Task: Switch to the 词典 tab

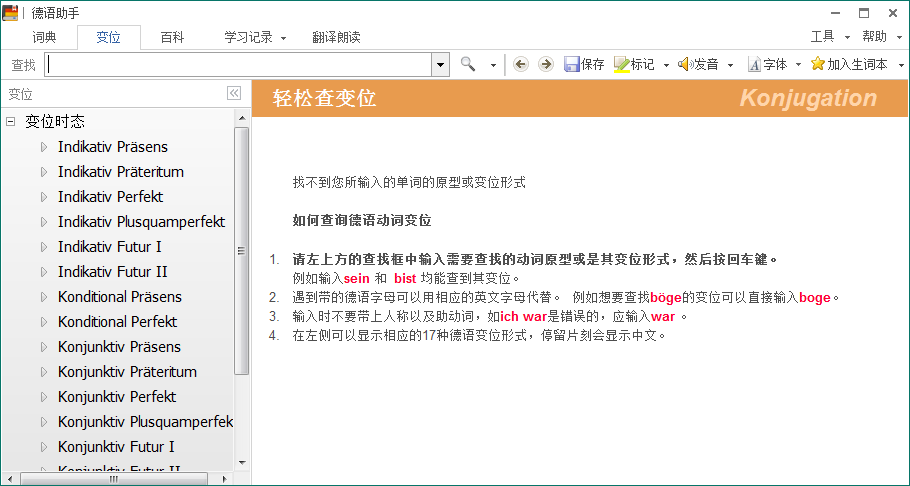Action: click(x=45, y=37)
